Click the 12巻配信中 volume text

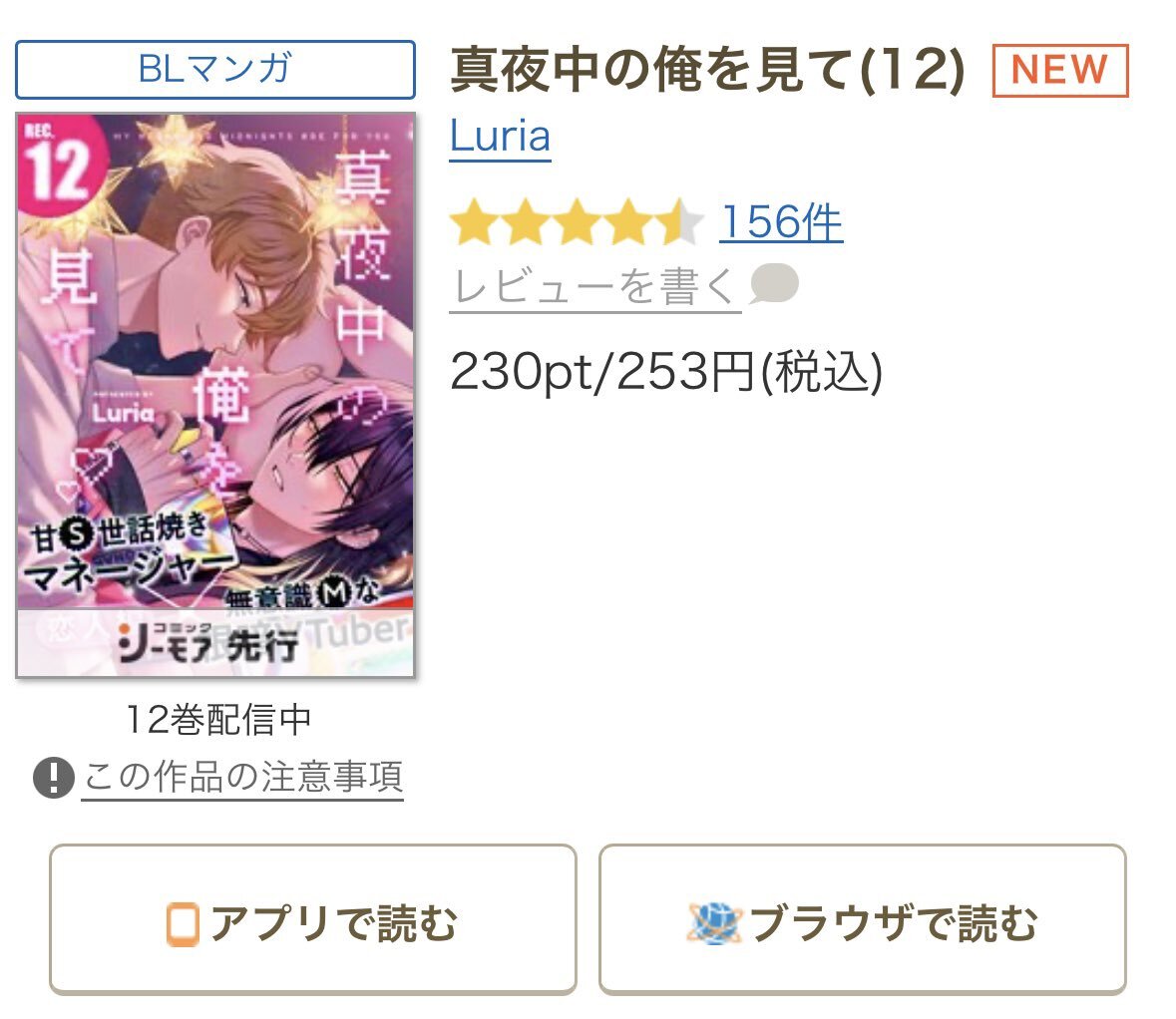point(217,720)
